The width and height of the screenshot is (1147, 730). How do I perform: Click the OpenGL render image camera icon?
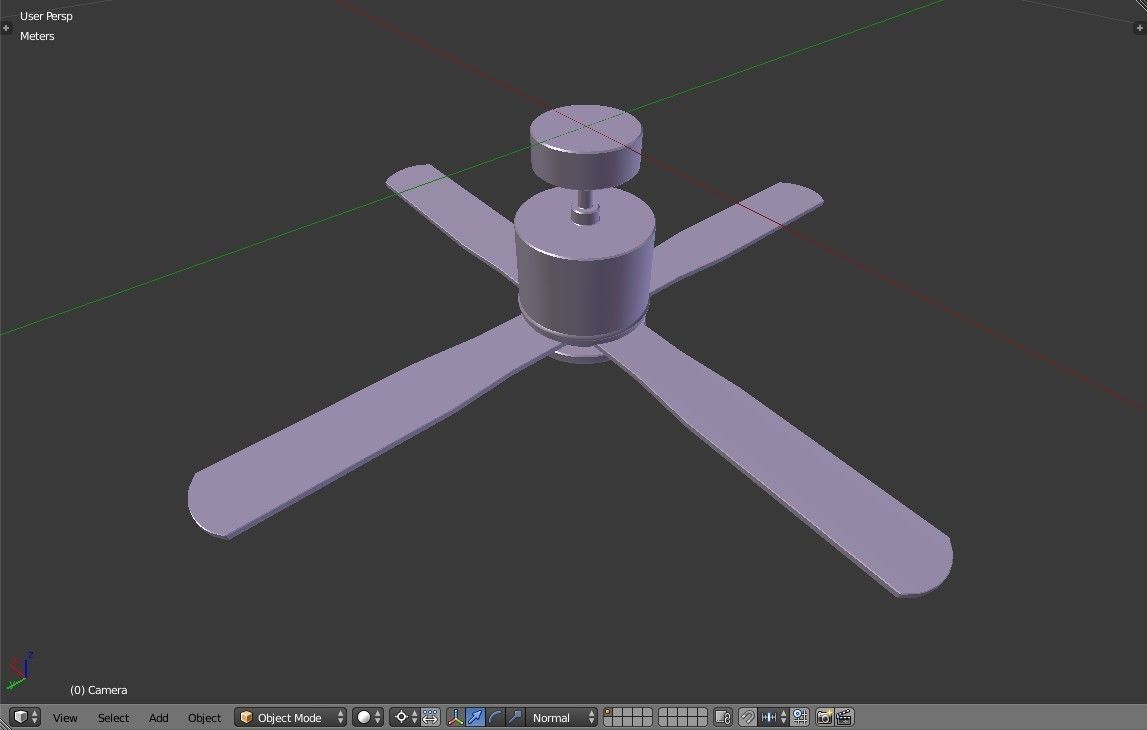(824, 717)
